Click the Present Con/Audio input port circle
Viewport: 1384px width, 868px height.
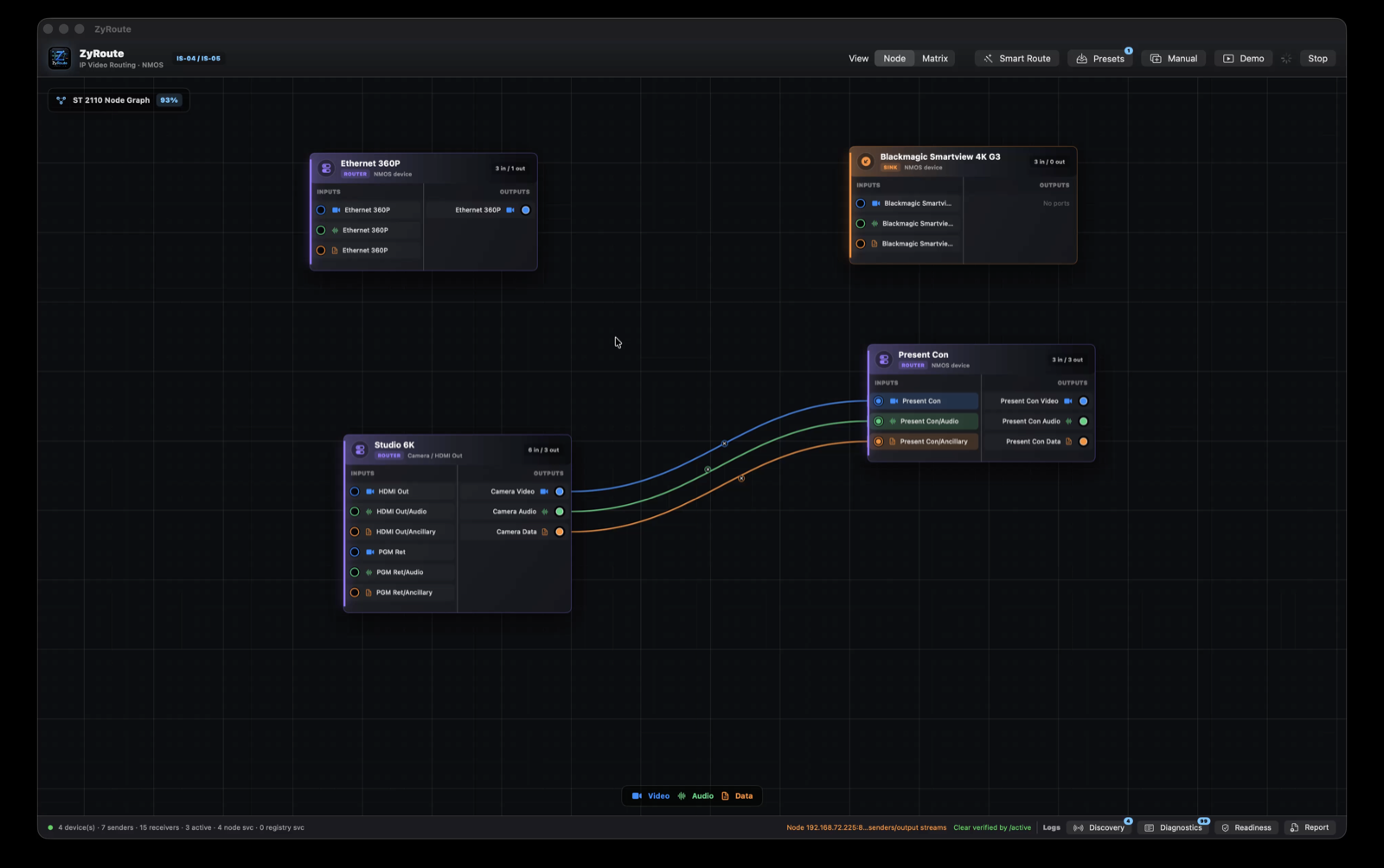(x=879, y=421)
